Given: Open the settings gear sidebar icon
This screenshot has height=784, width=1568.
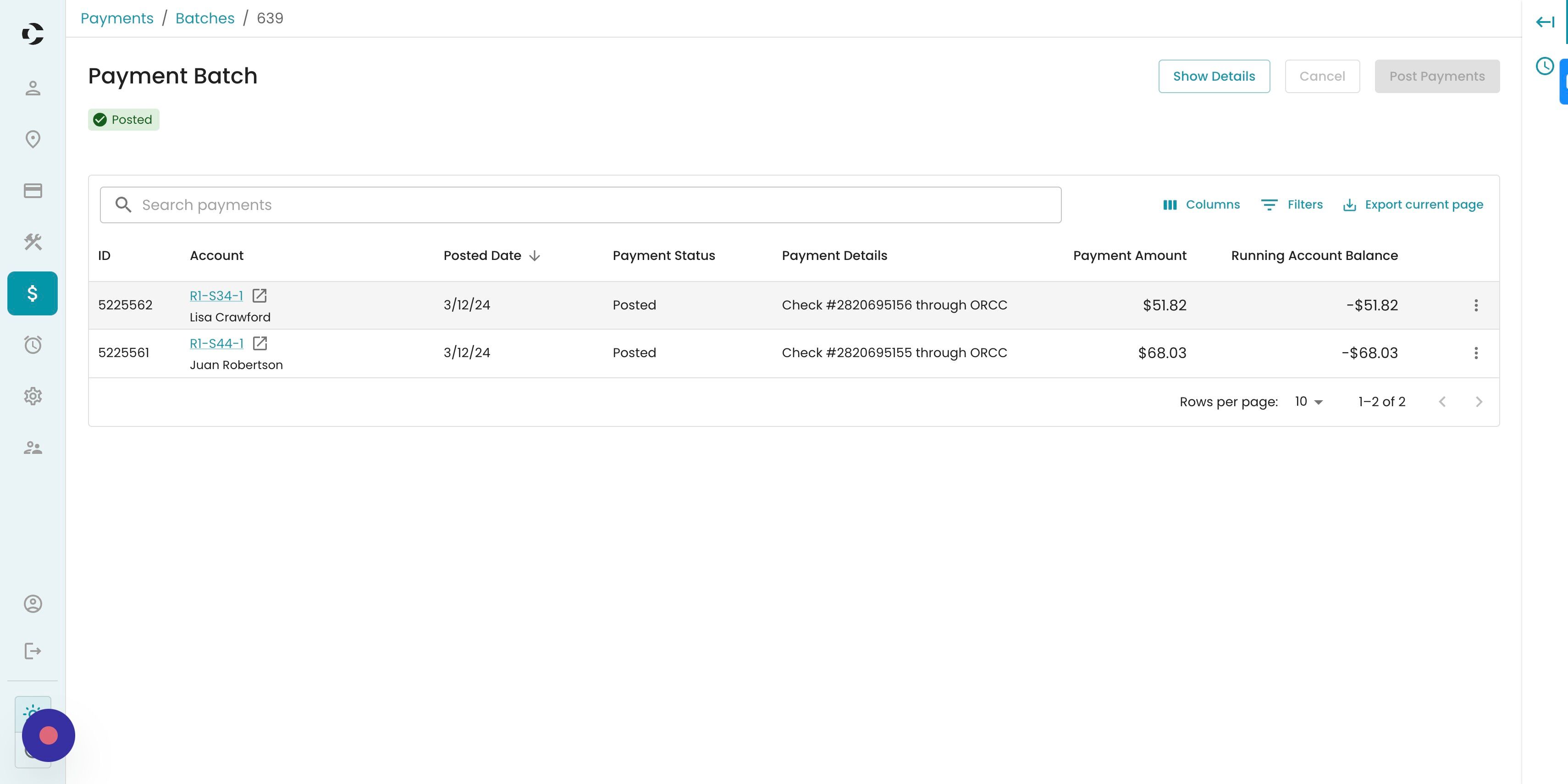Looking at the screenshot, I should pyautogui.click(x=33, y=396).
